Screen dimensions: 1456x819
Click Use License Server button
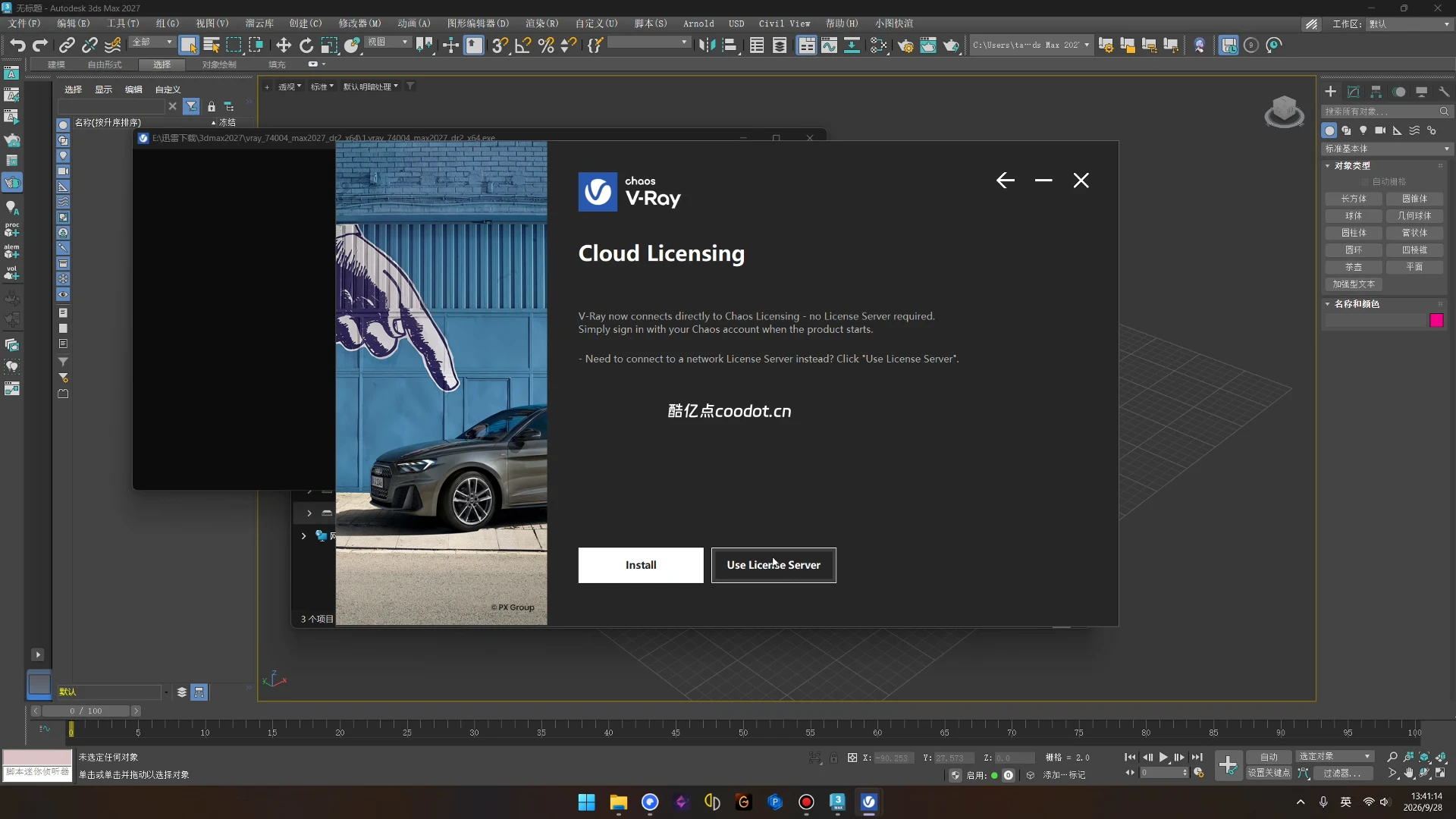[x=773, y=565]
